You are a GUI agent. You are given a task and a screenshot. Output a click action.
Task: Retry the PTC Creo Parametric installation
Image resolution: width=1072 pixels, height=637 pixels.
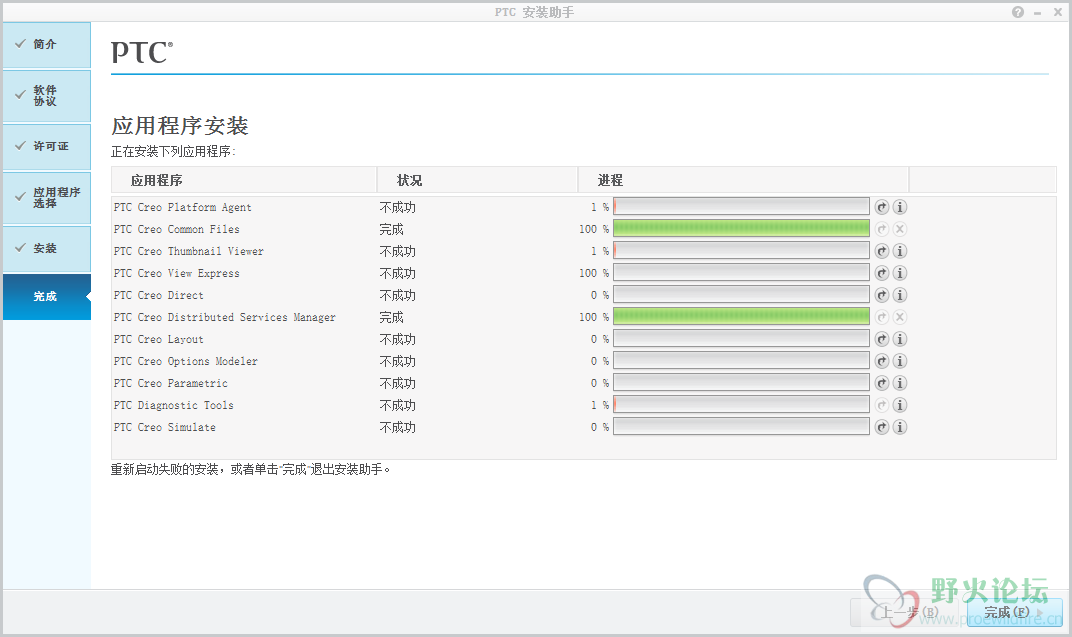pyautogui.click(x=882, y=383)
